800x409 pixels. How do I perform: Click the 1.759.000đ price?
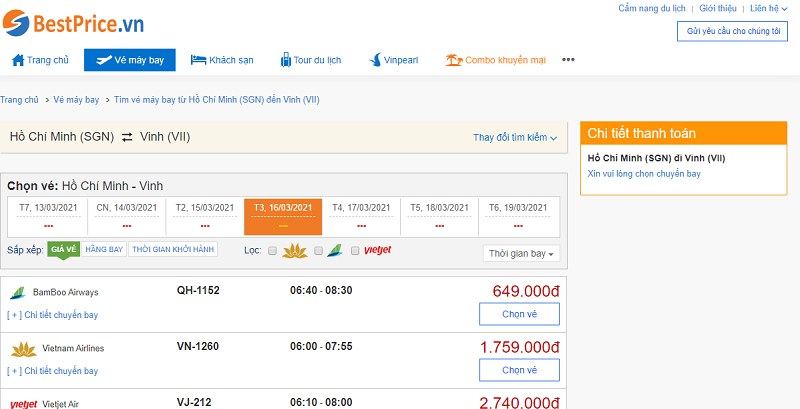520,348
